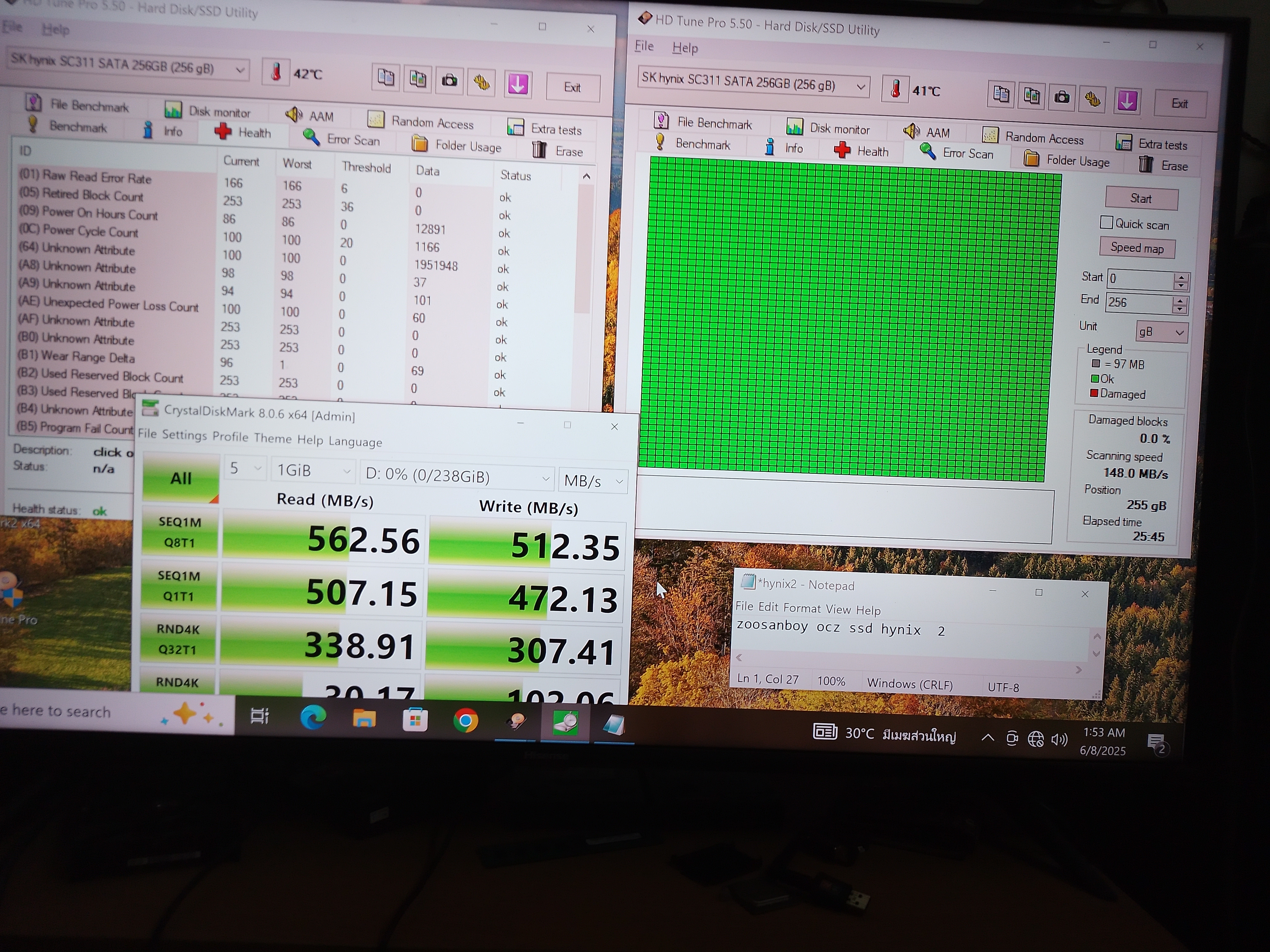Image resolution: width=1270 pixels, height=952 pixels.
Task: Decrease End value with stepper arrow
Action: coord(1179,310)
